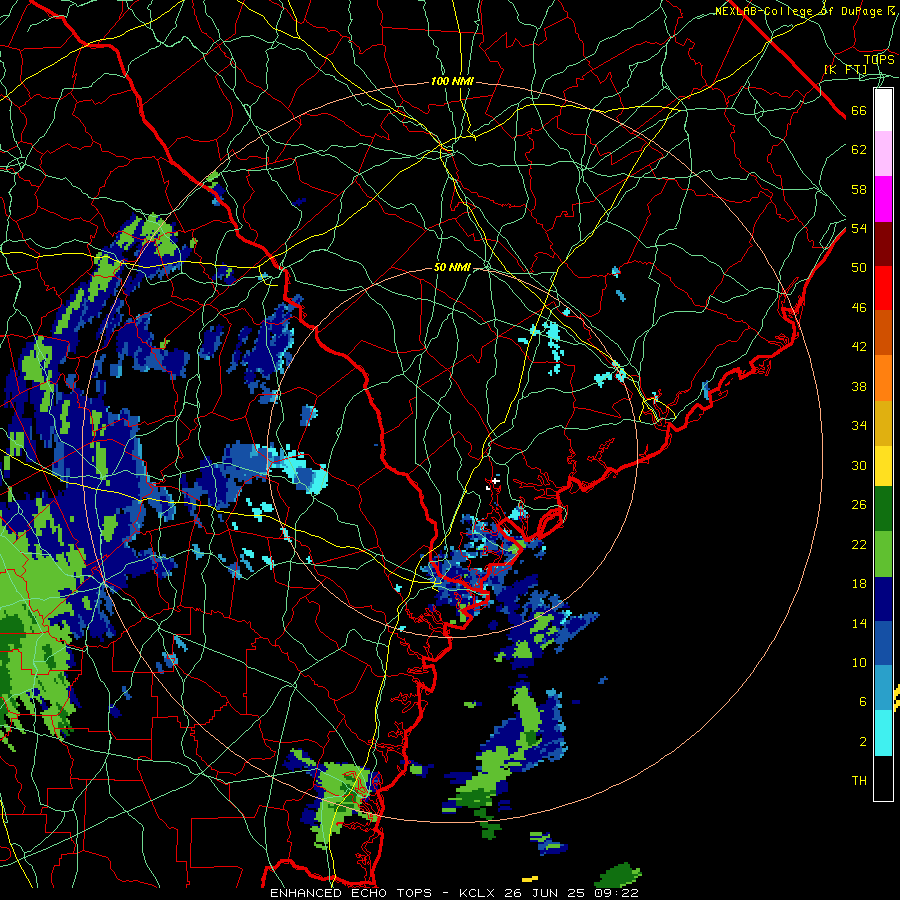Choose the dark orange legend swatch
The height and width of the screenshot is (900, 900).
coord(883,332)
